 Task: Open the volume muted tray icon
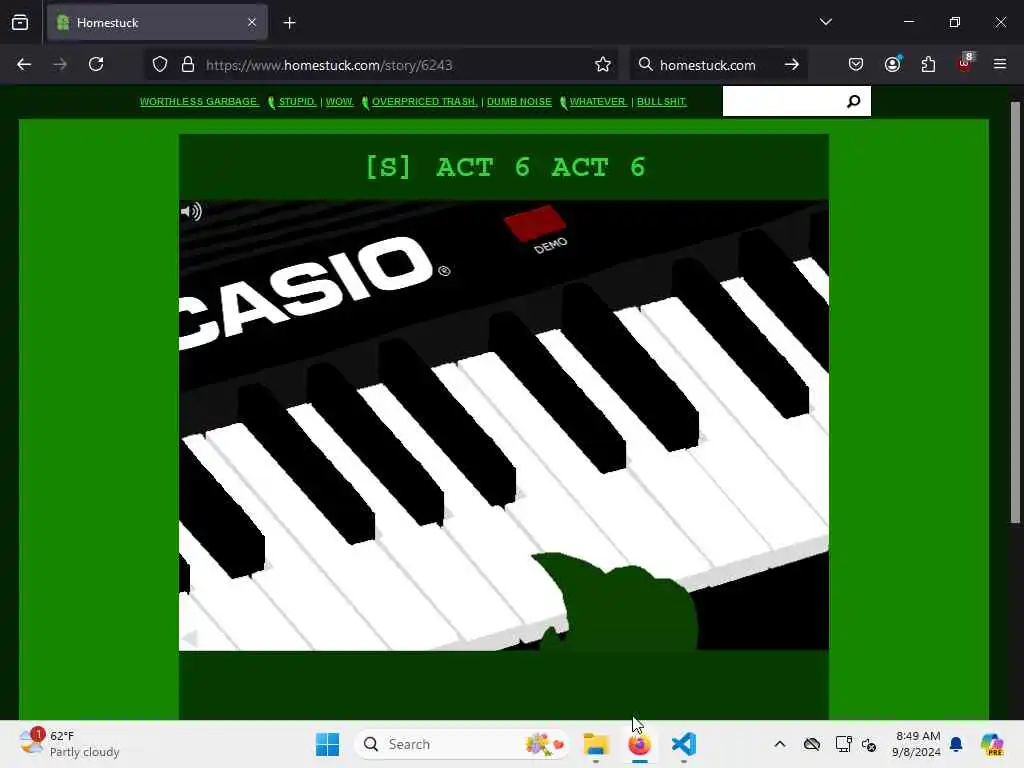point(869,744)
